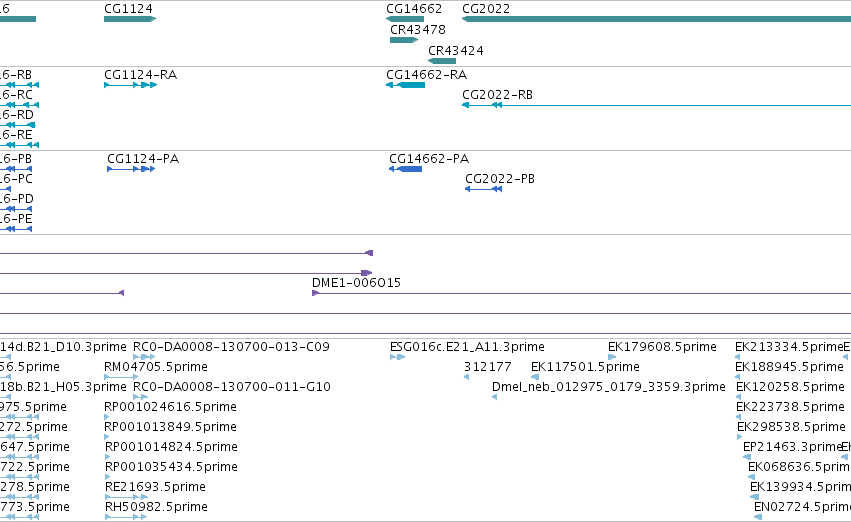
Task: Select the truncated protein ending in -PB
Action: coord(16,169)
